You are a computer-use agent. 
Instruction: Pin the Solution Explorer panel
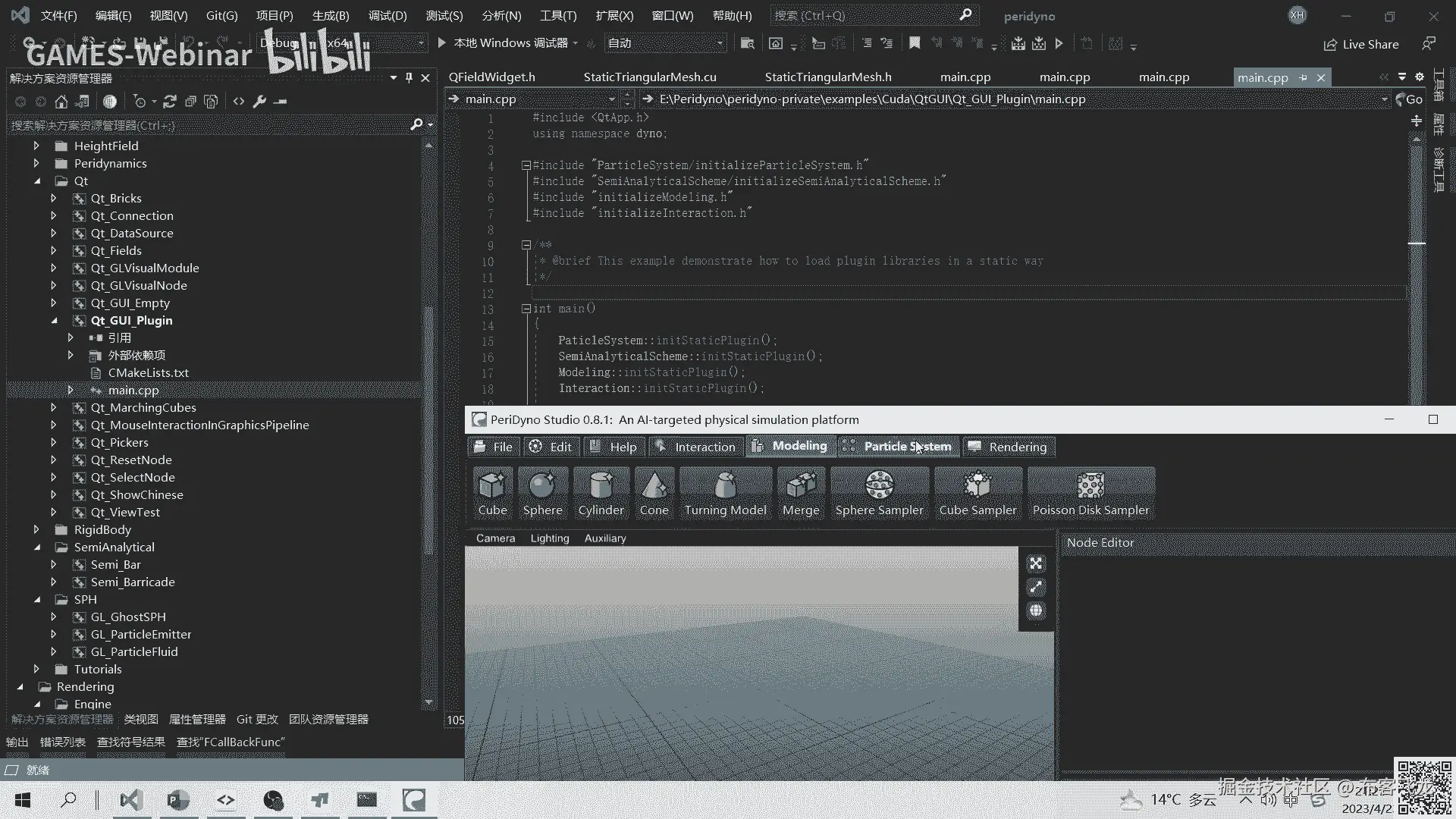(409, 78)
